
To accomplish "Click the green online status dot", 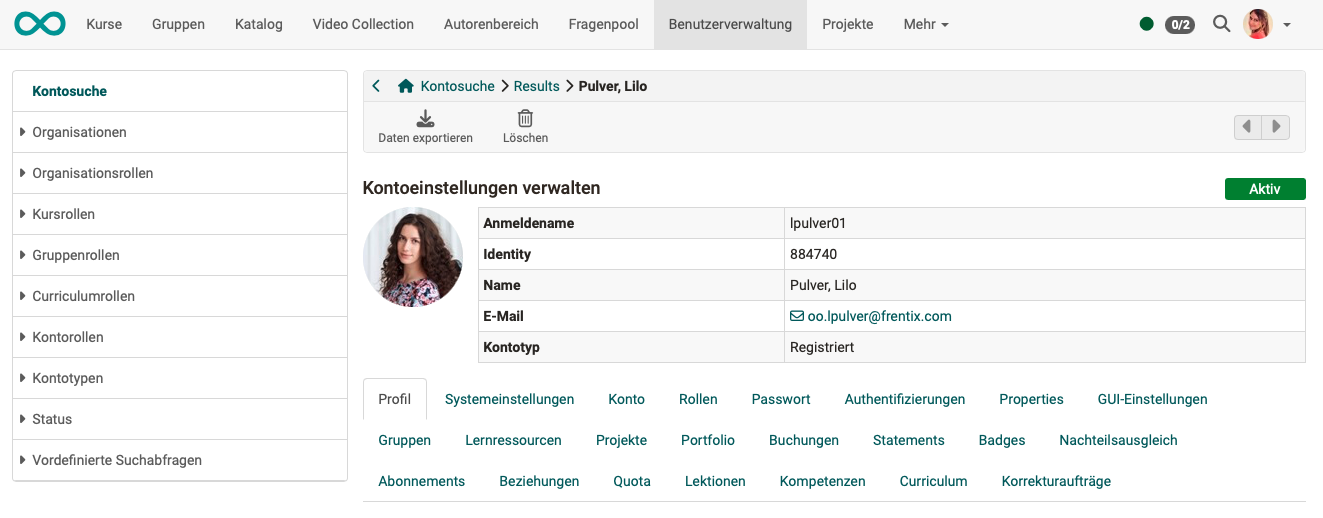I will [1146, 24].
